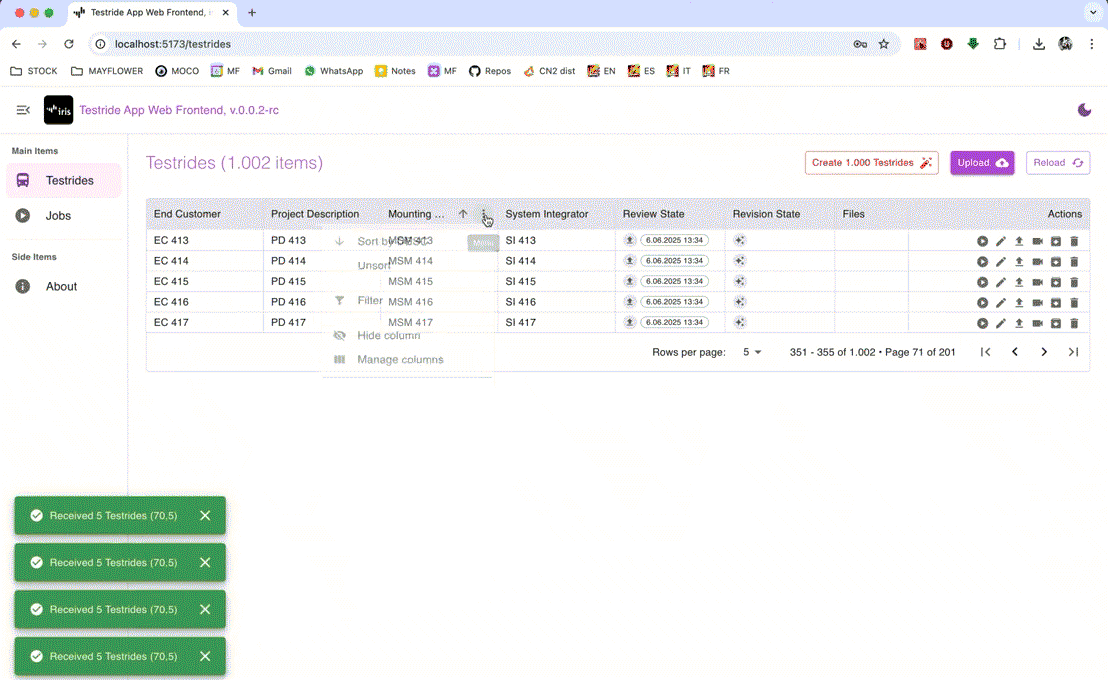
Task: Click the archive icon in EC 417 row
Action: 1055,323
